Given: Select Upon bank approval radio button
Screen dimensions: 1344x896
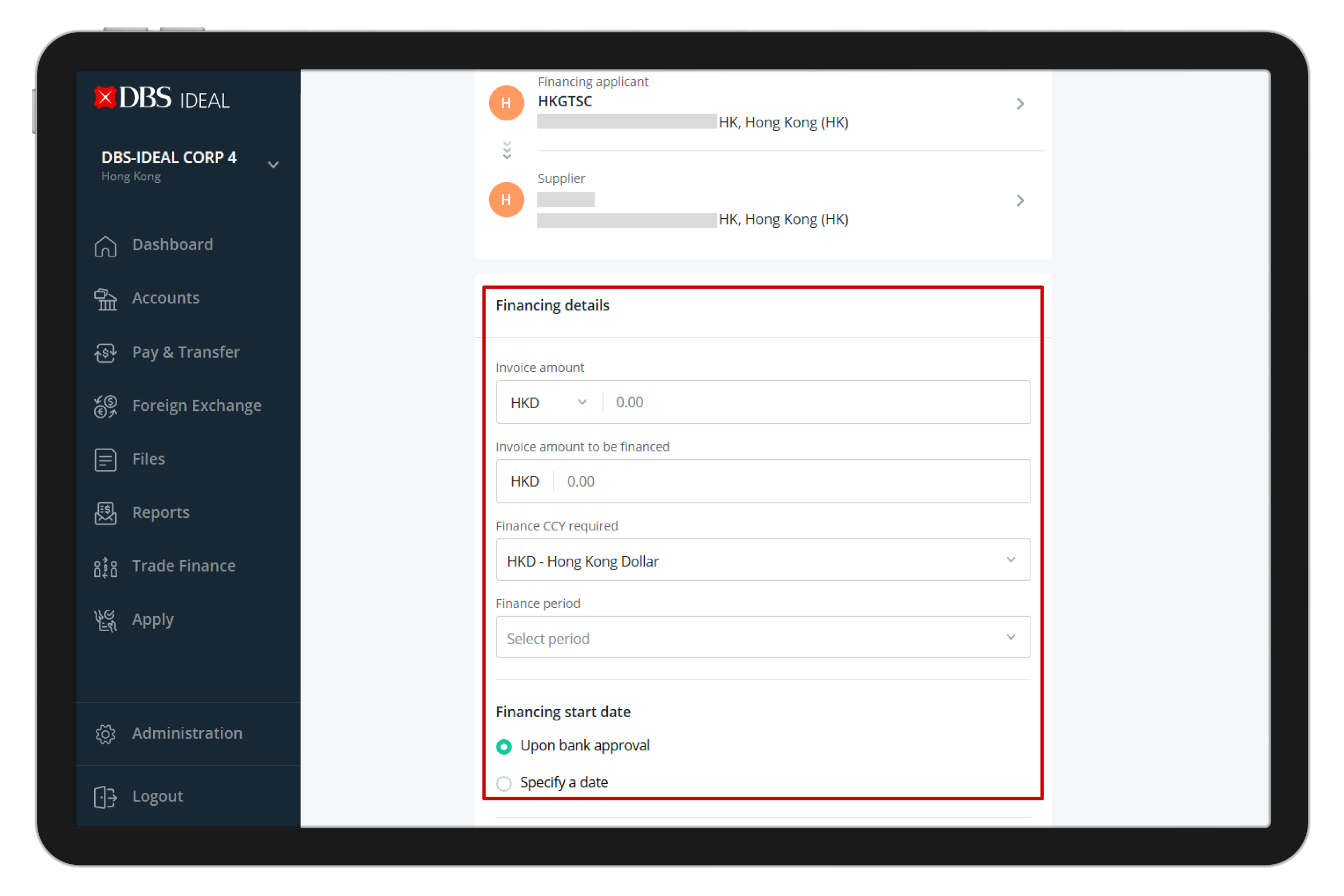Looking at the screenshot, I should coord(504,747).
